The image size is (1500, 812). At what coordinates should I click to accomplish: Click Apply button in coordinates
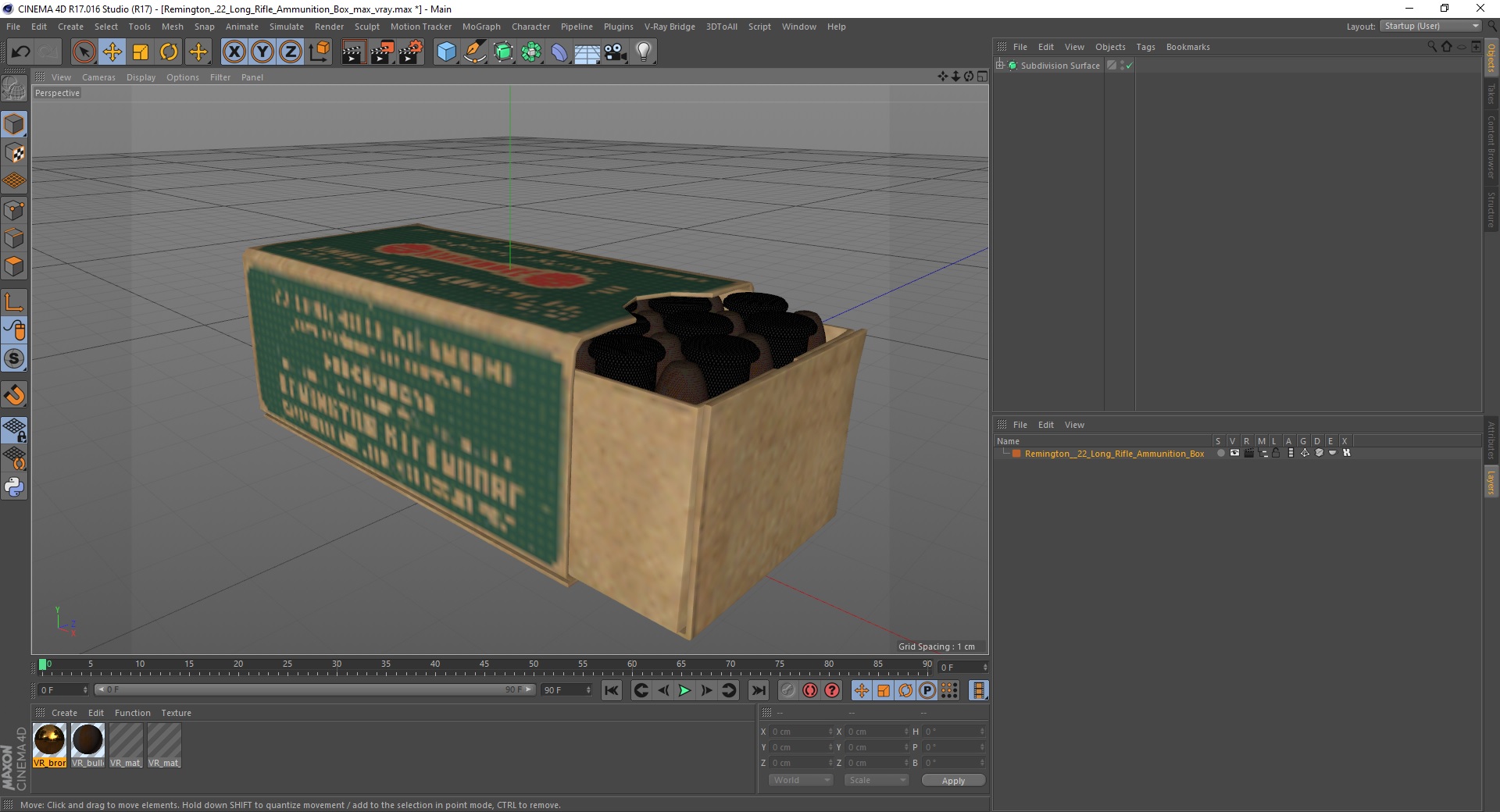953,780
